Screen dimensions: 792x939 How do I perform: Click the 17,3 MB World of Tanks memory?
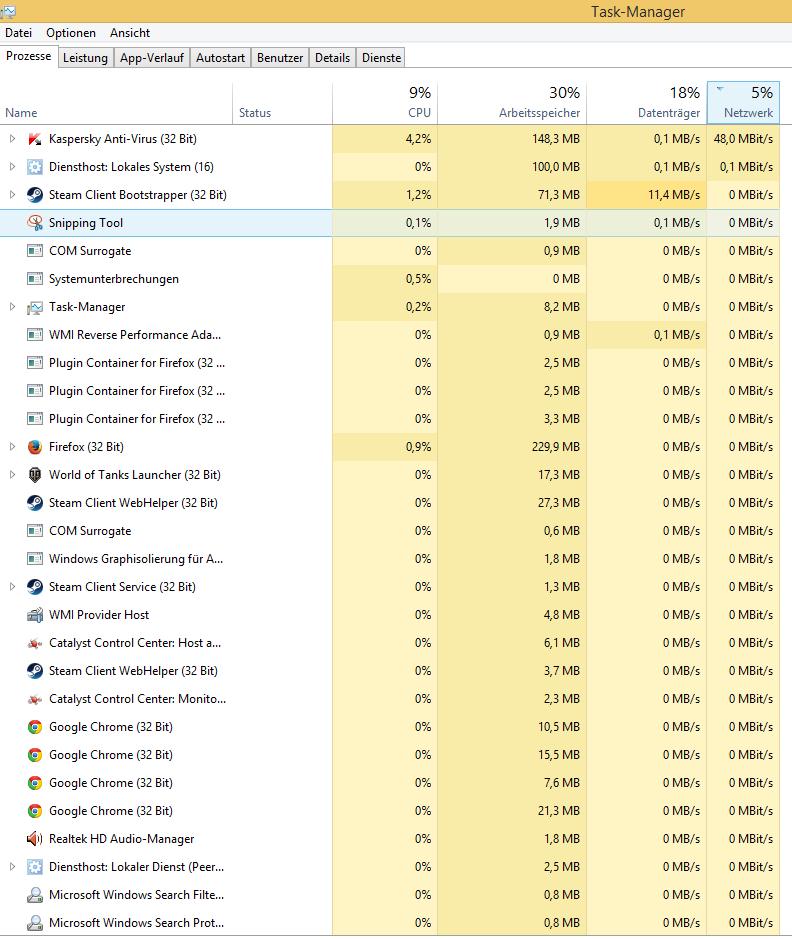[559, 475]
